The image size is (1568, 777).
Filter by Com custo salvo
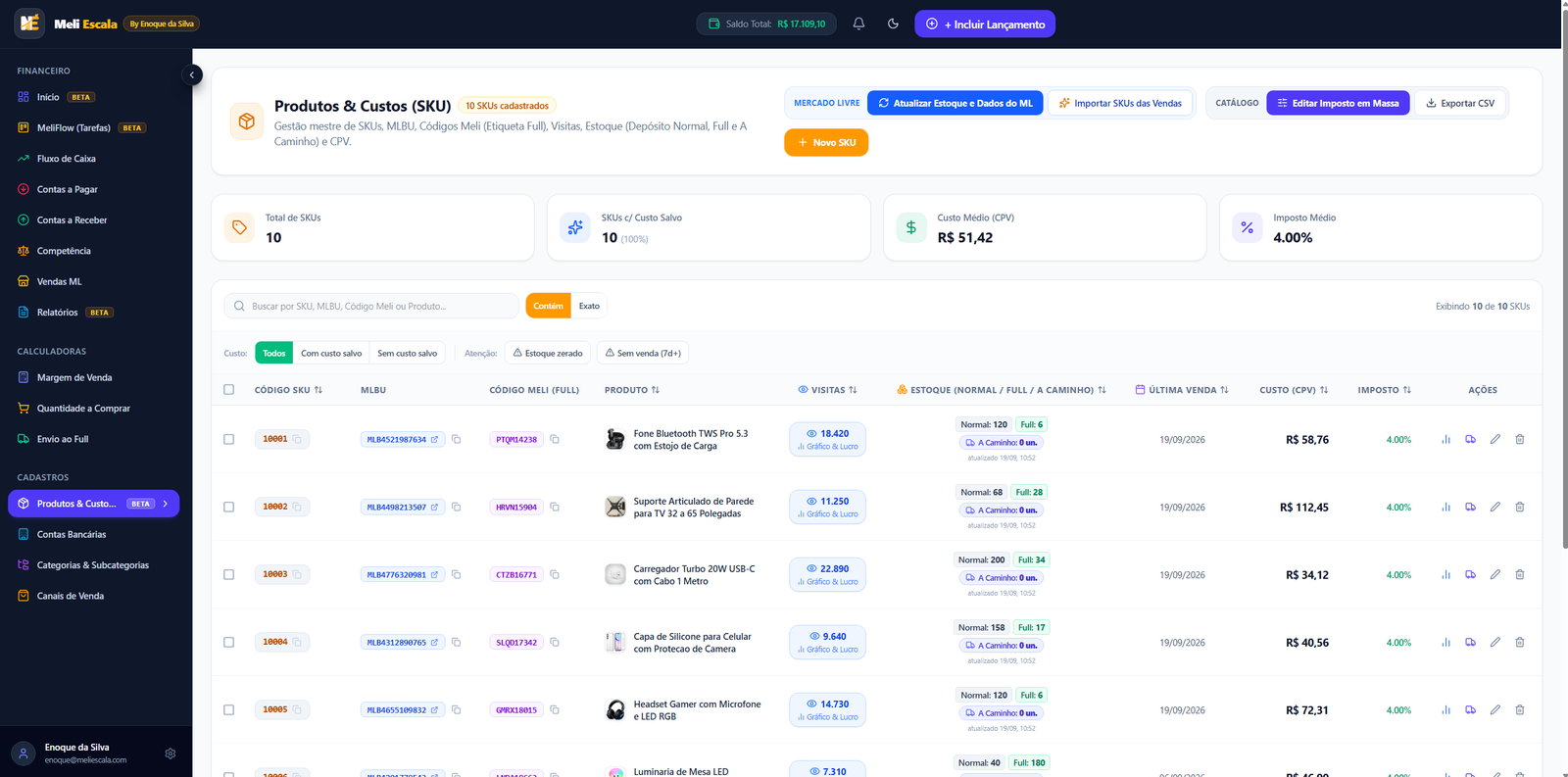pyautogui.click(x=331, y=353)
